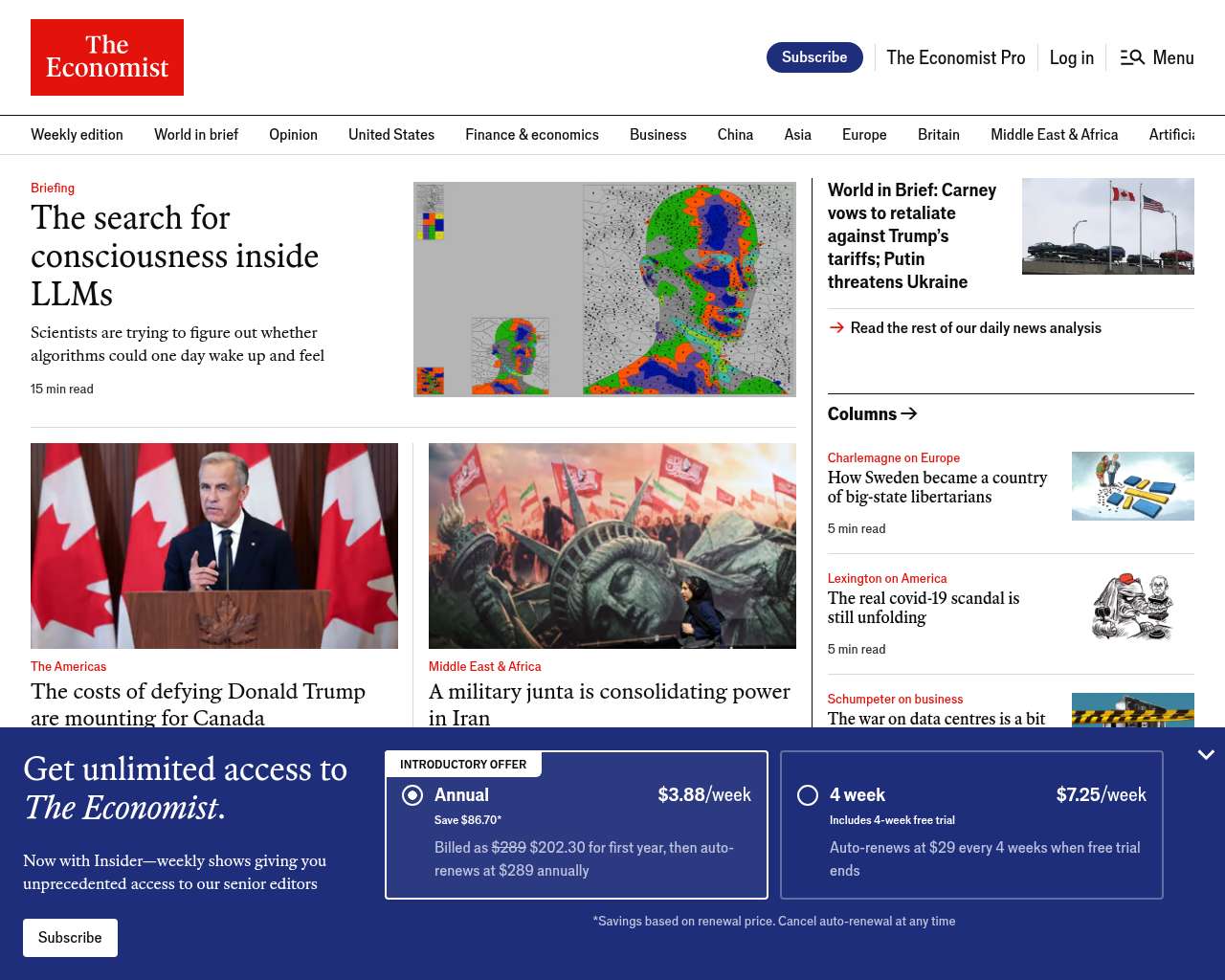Open the covid-19 scandal cartoon thumbnail
Viewport: 1225px width, 980px height.
coord(1133,607)
